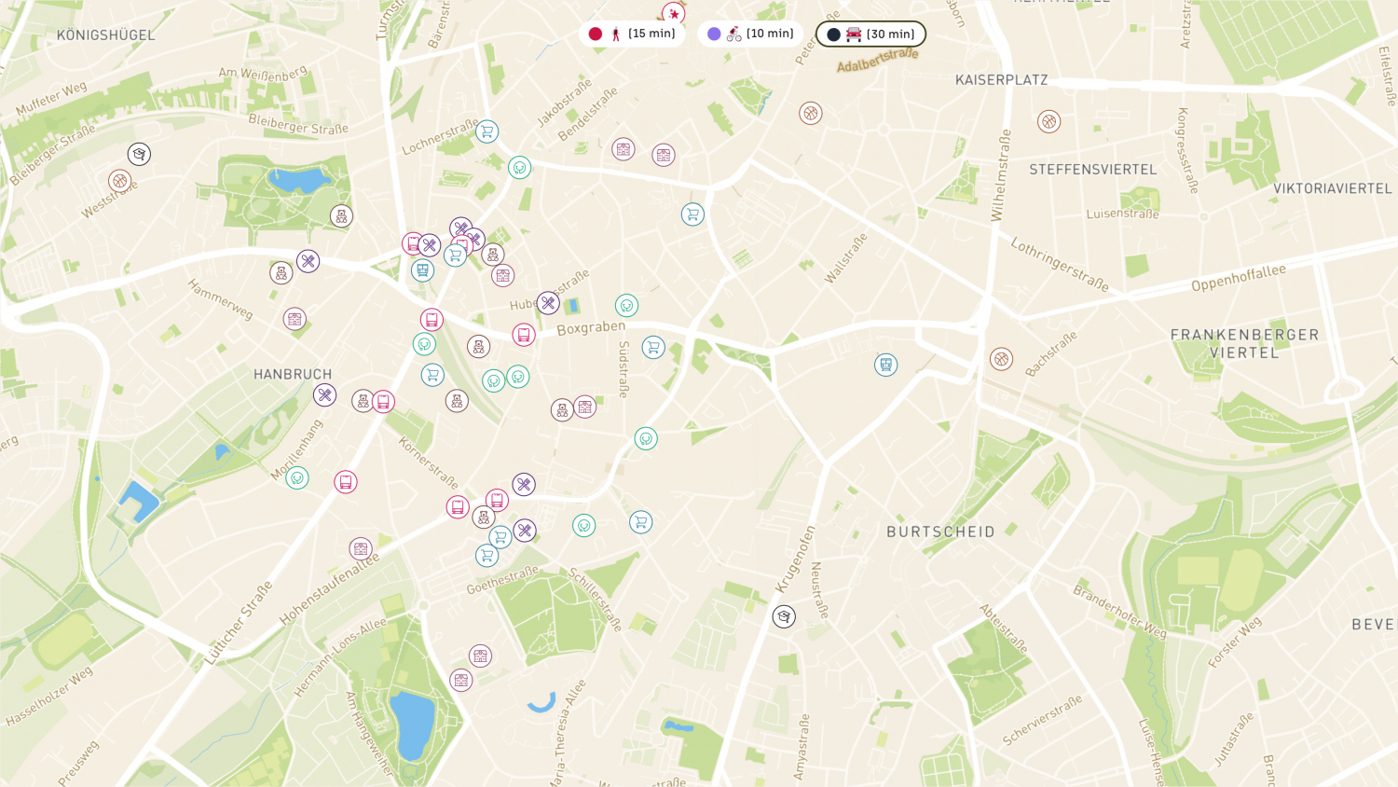Viewport: 1398px width, 787px height.
Task: Click the education marker near Krugenofen
Action: [x=784, y=617]
